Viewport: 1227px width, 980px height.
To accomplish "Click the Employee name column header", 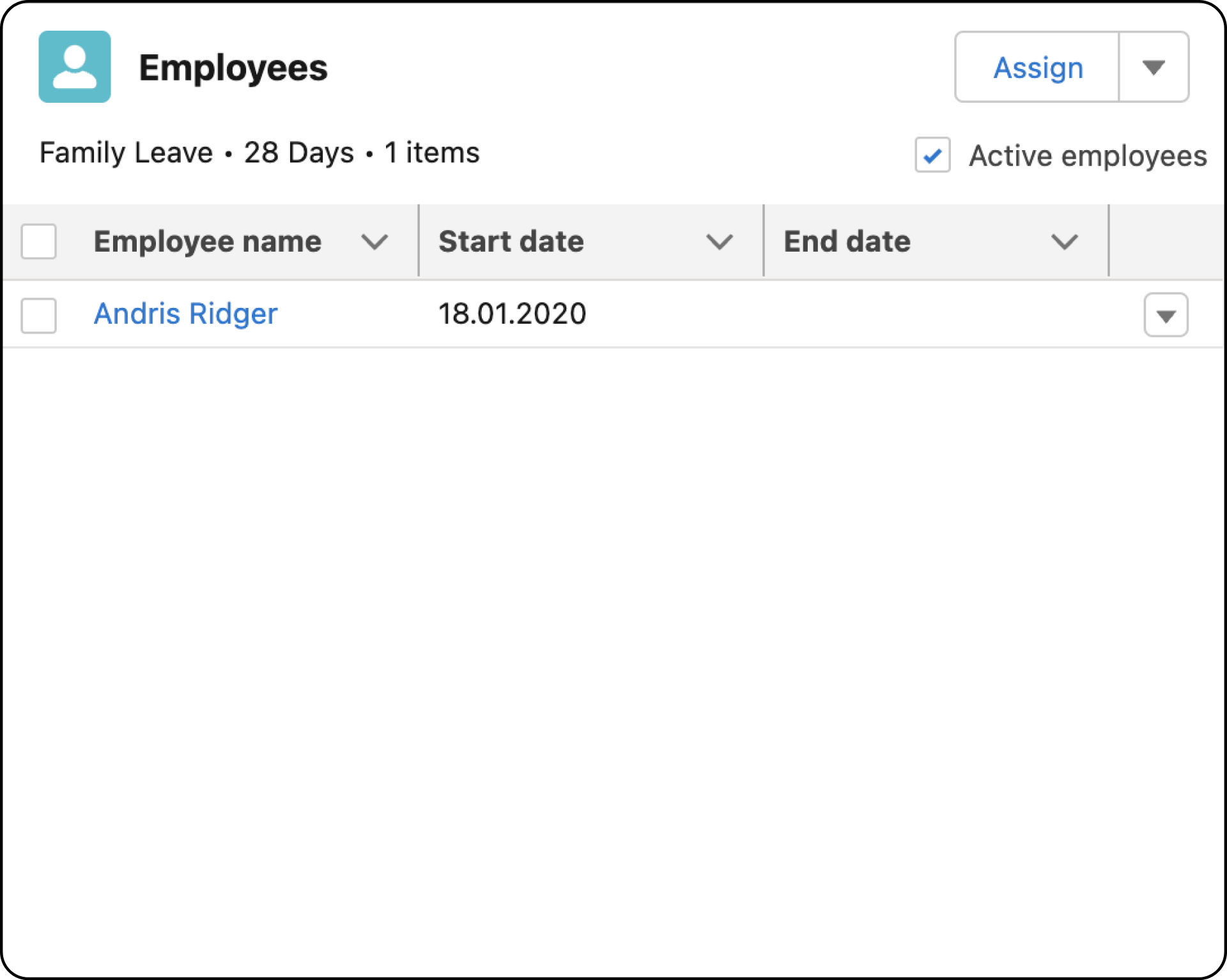I will pos(208,241).
